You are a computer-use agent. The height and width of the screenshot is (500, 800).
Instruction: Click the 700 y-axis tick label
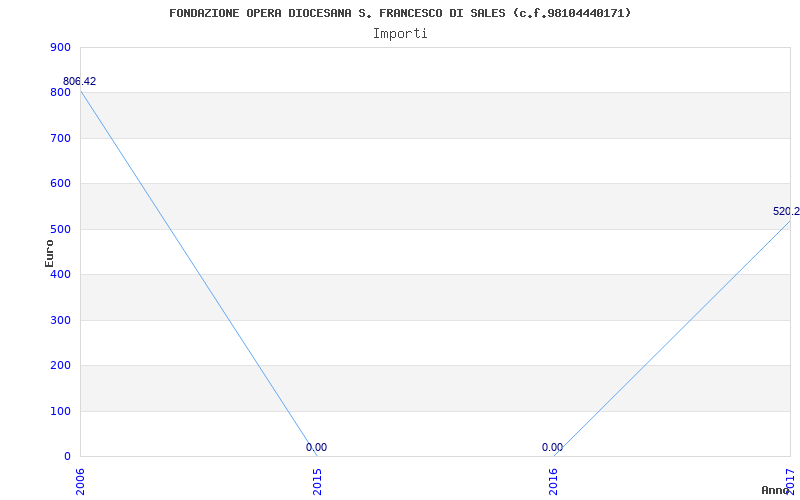(60, 138)
